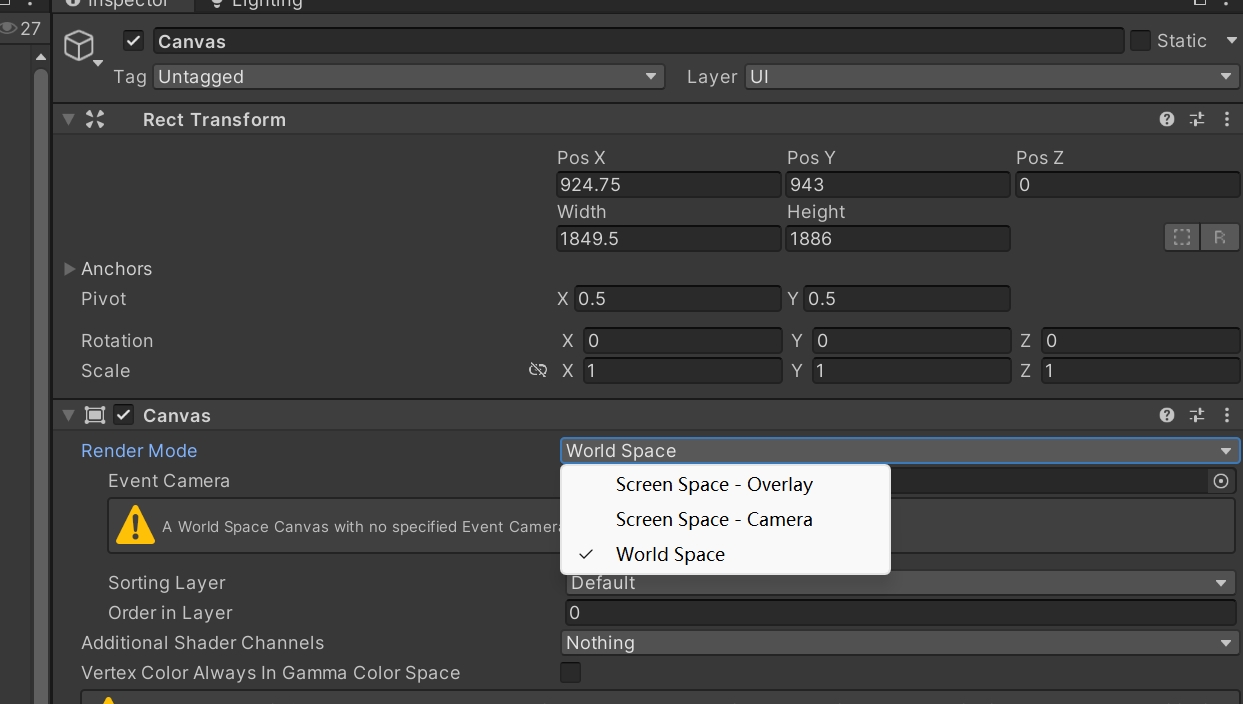Viewport: 1243px width, 704px height.
Task: Click the Canvas object name field
Action: (x=638, y=41)
